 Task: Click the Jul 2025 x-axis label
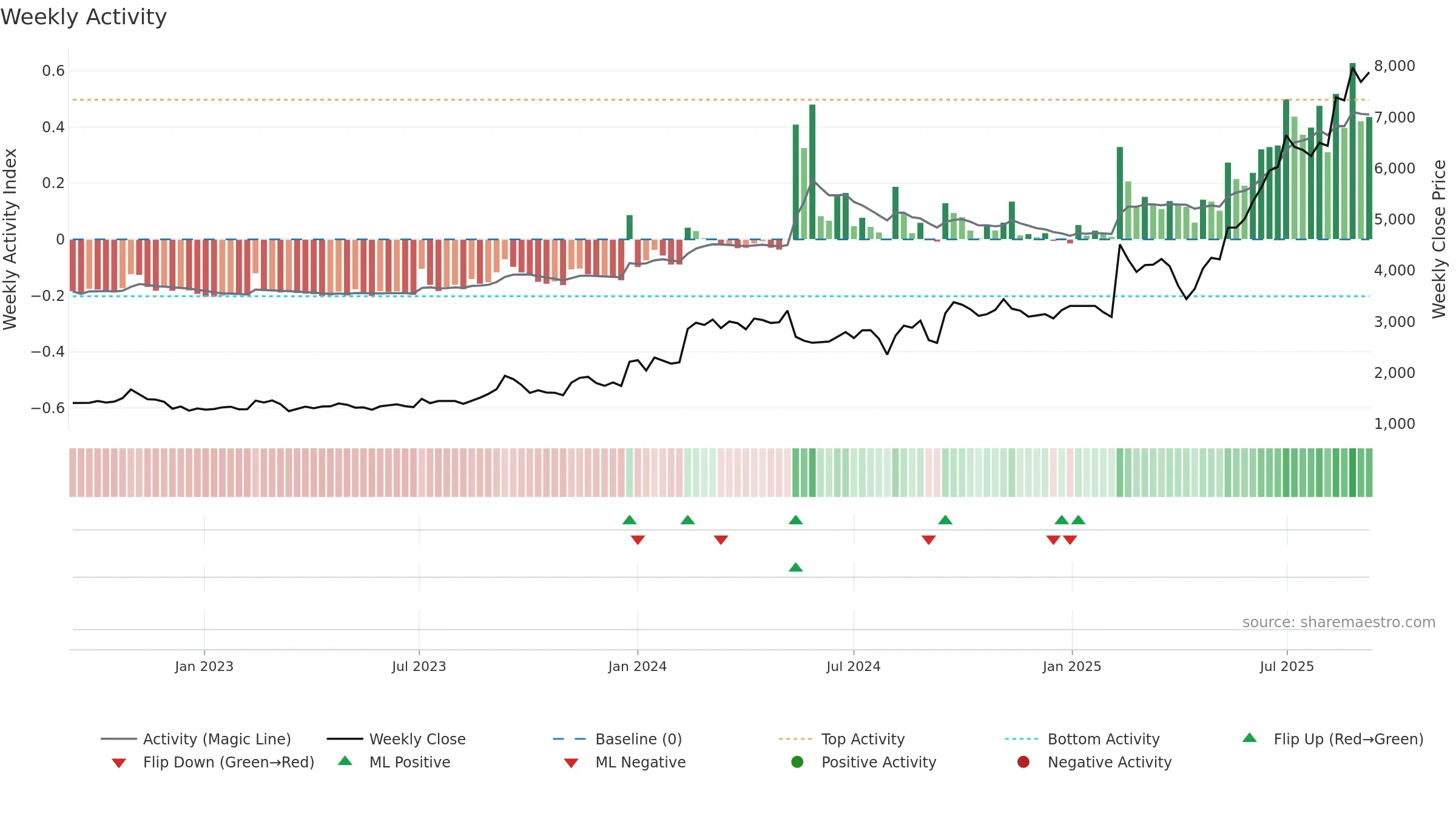click(x=1287, y=666)
